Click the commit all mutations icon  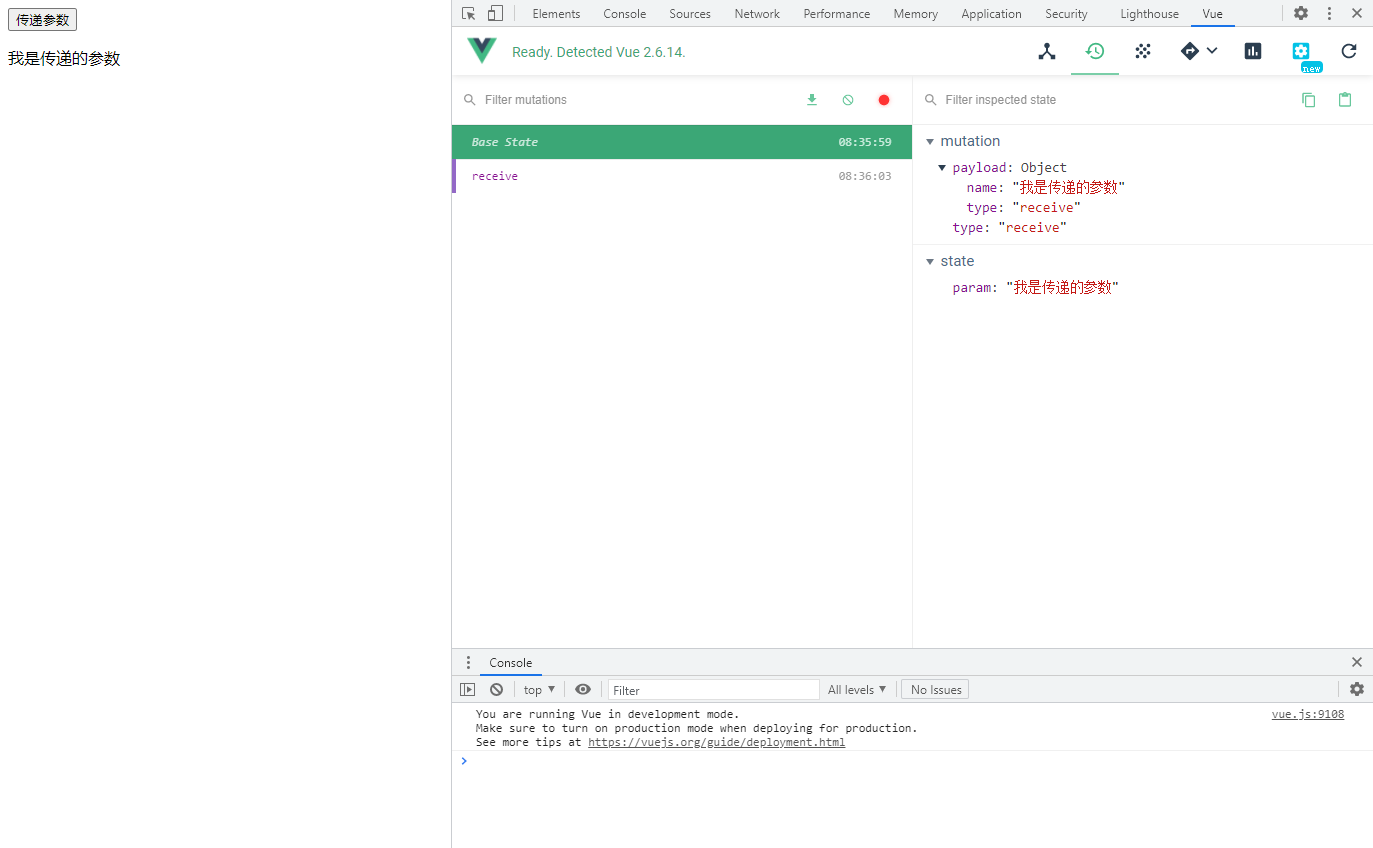point(812,100)
